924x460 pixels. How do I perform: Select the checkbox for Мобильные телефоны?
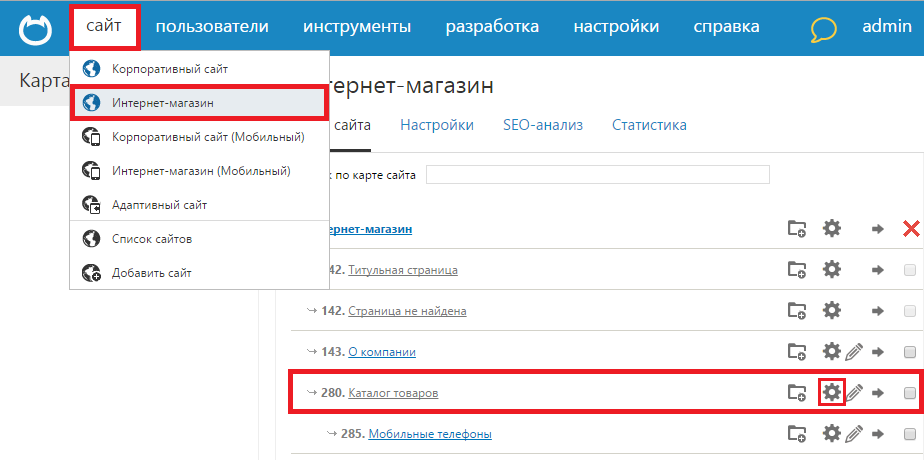pyautogui.click(x=910, y=434)
